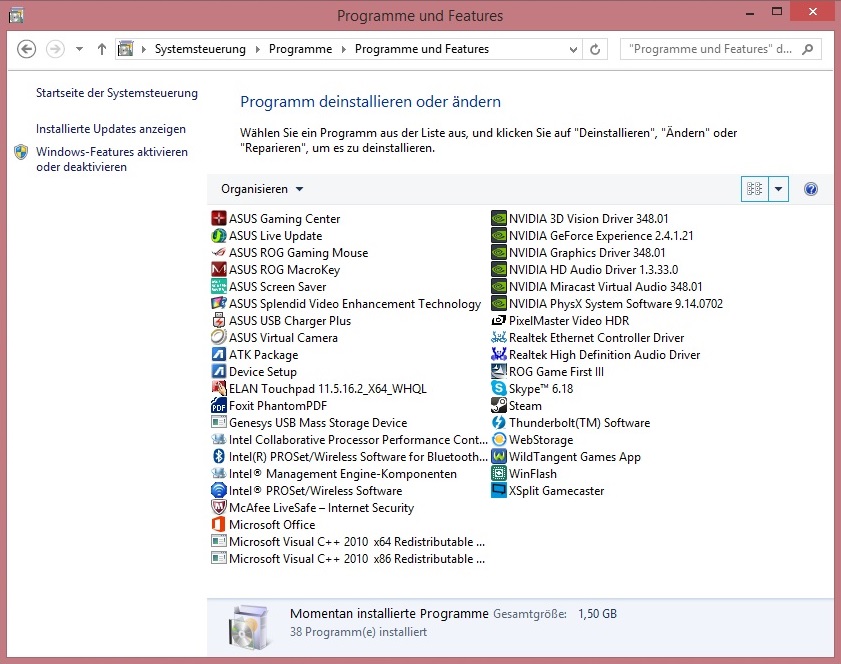This screenshot has height=664, width=841.
Task: Maximize the Programme und Features window
Action: (x=777, y=11)
